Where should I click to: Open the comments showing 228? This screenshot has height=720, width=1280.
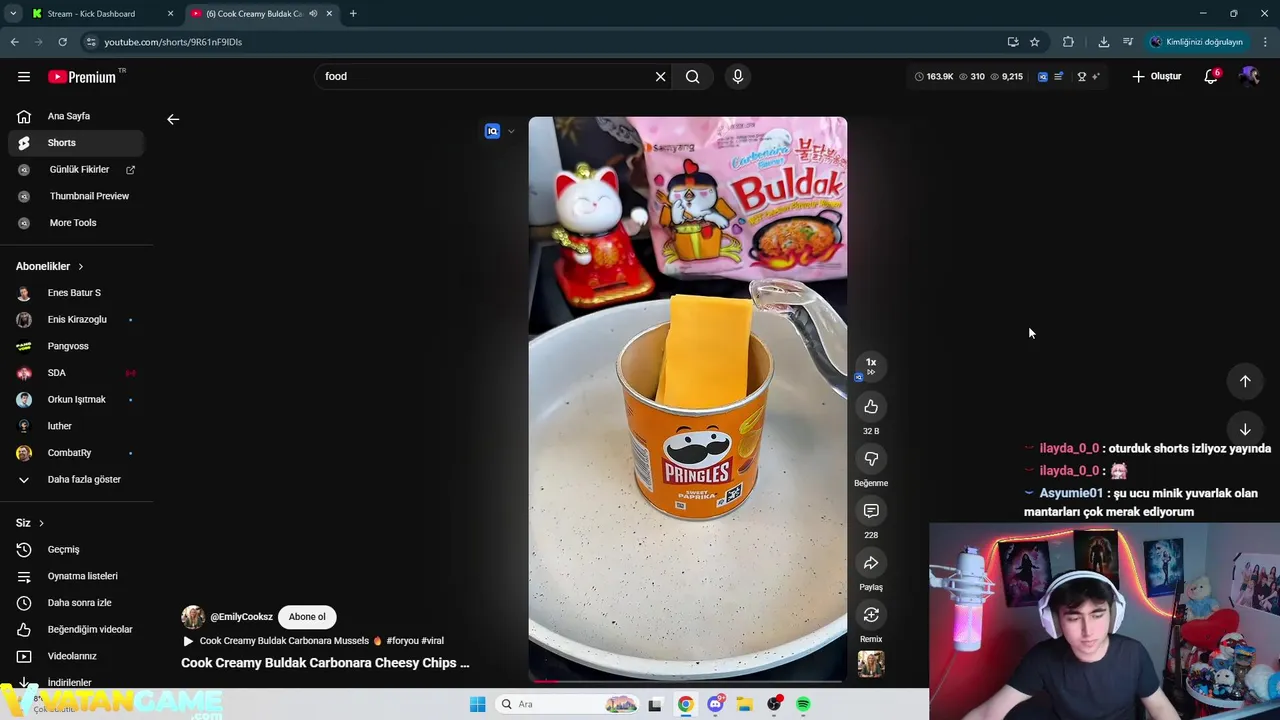pos(871,511)
